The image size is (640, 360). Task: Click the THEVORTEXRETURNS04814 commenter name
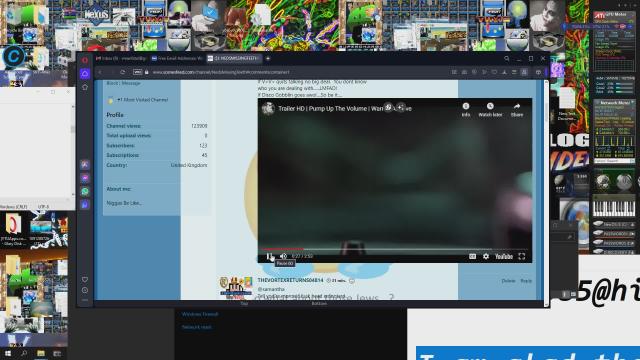(290, 280)
